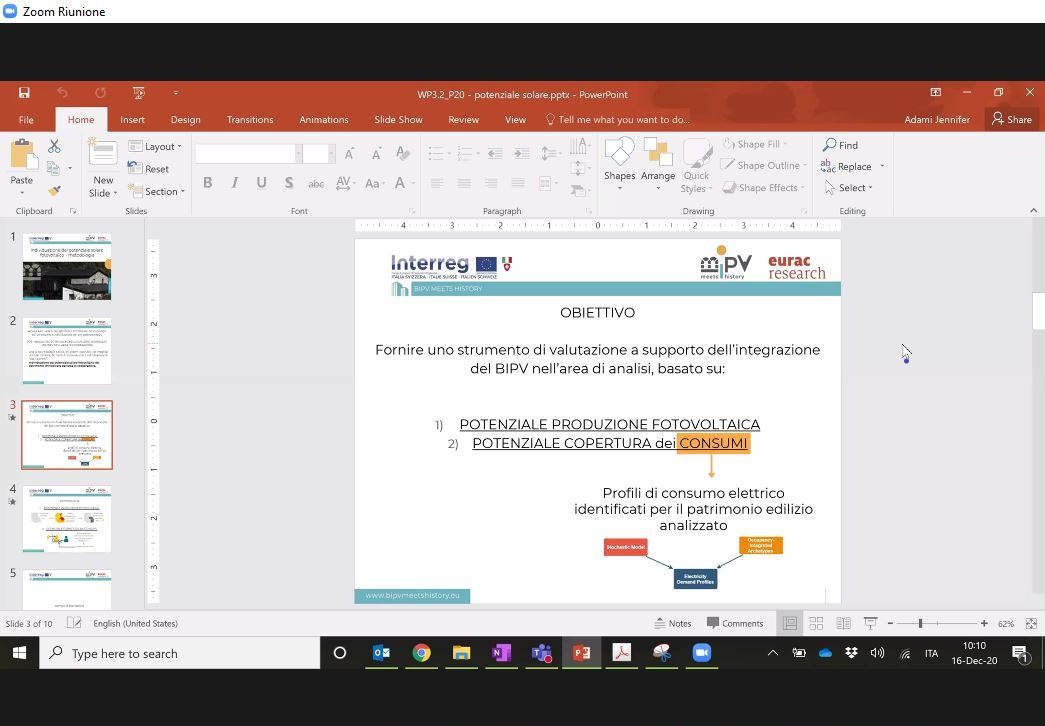1045x726 pixels.
Task: Open the Change Case Aa dropdown
Action: pos(374,183)
